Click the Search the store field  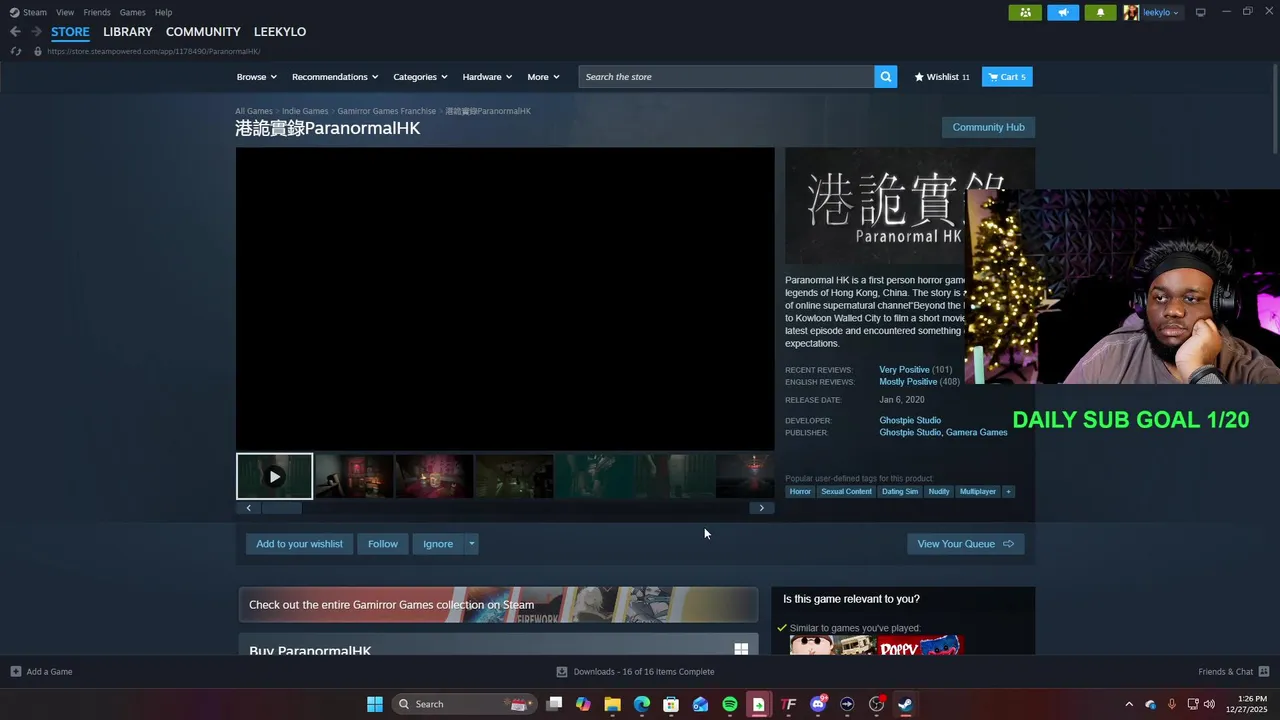(x=726, y=77)
